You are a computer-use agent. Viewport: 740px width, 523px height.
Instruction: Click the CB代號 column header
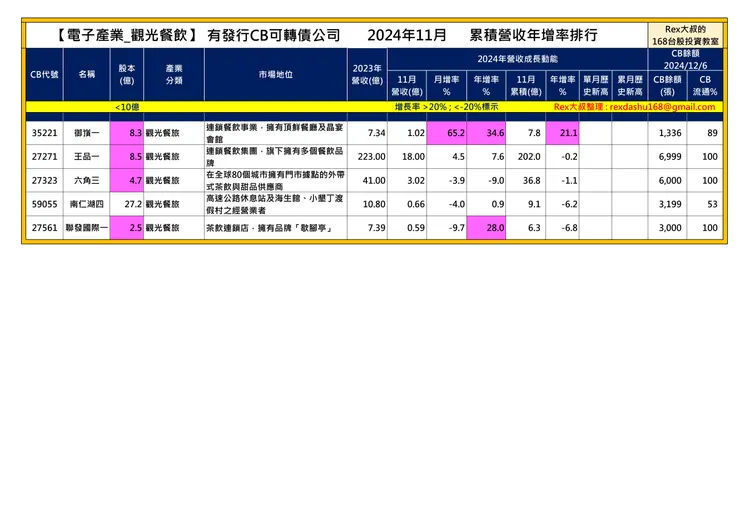pyautogui.click(x=44, y=74)
